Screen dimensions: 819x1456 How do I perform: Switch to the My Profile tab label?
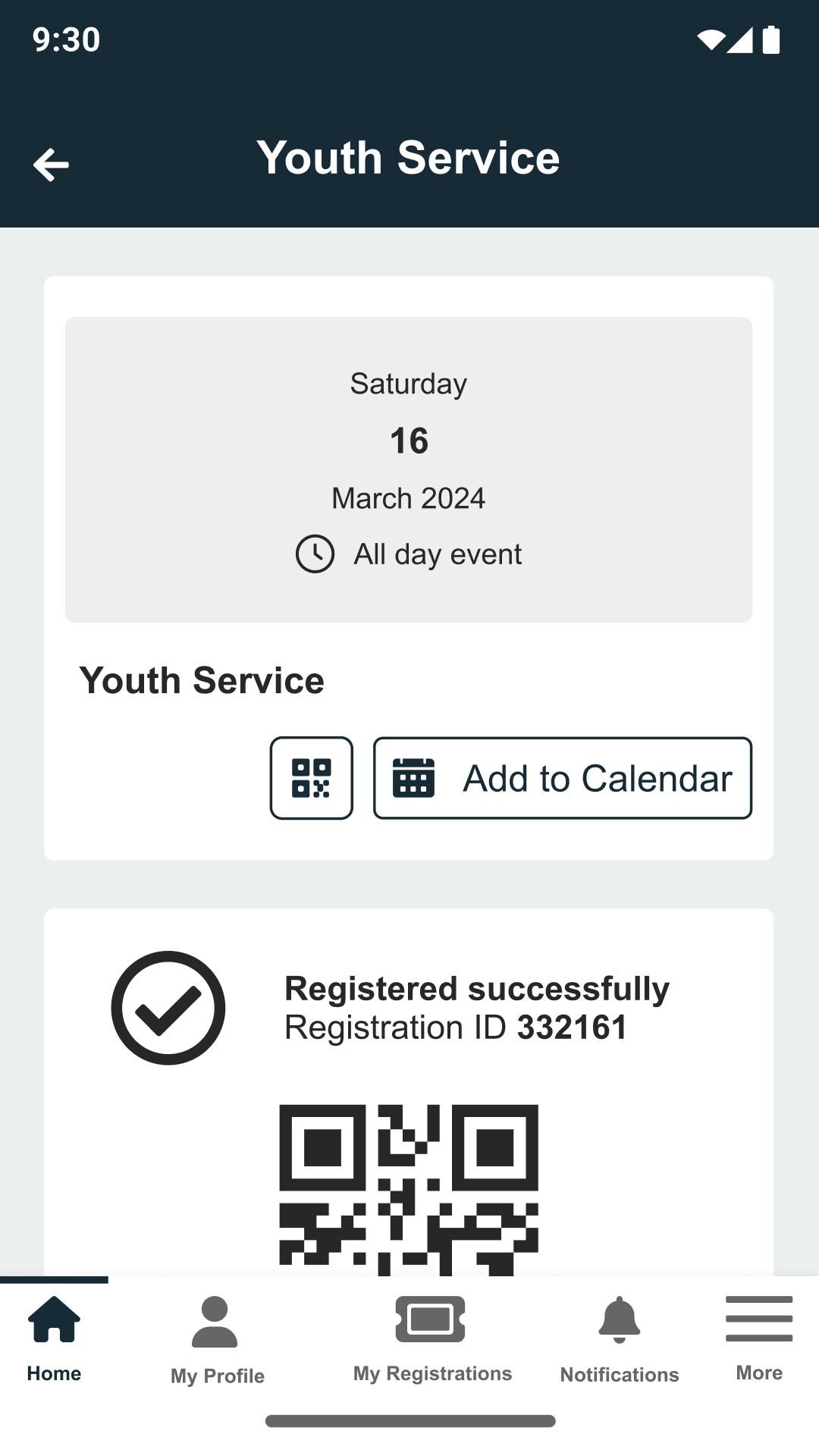[x=218, y=1376]
